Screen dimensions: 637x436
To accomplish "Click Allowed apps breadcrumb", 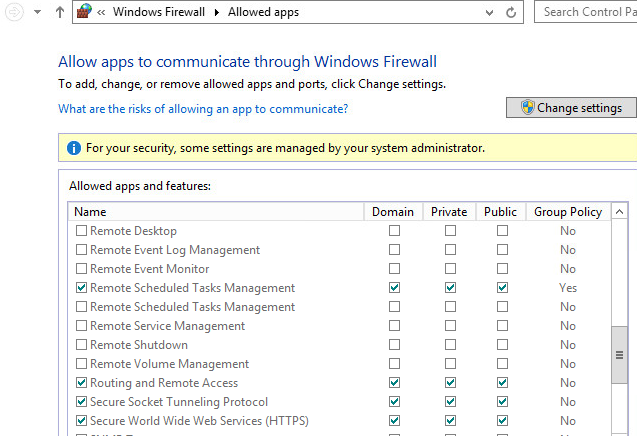I will tap(263, 12).
